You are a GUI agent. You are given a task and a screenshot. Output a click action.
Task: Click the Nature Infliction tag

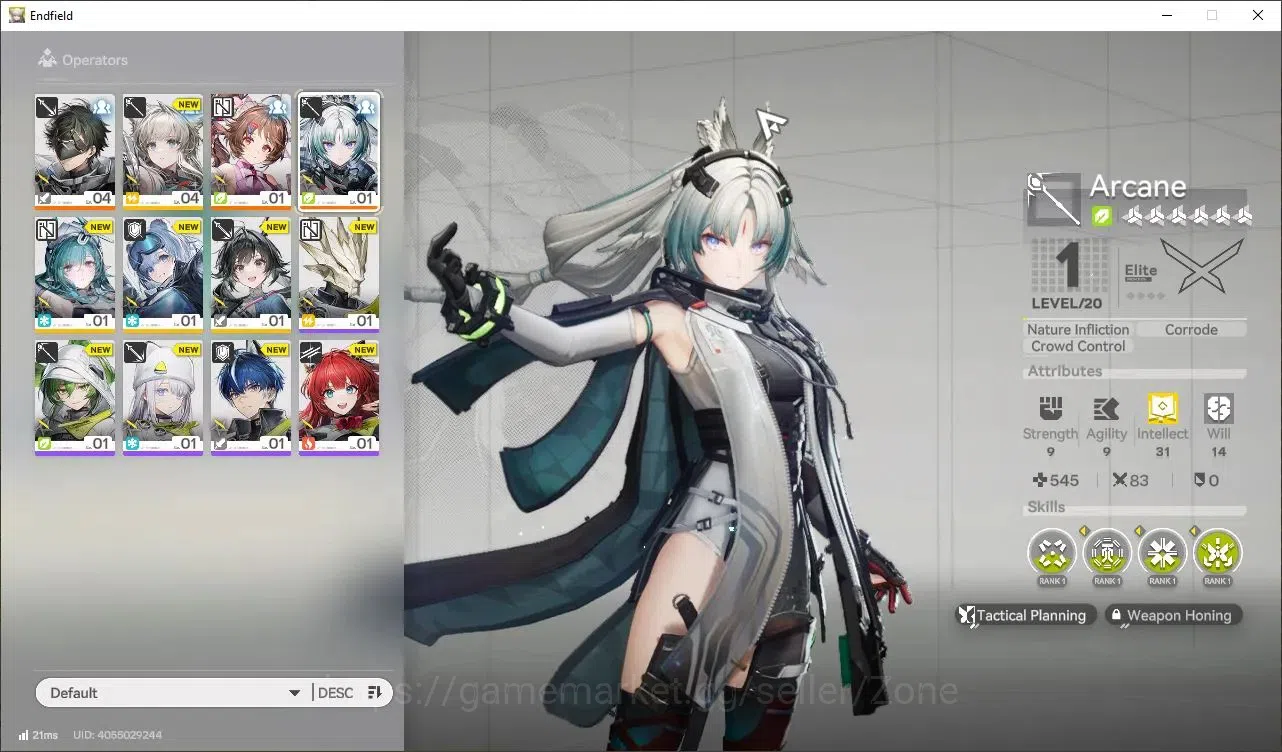tap(1078, 330)
